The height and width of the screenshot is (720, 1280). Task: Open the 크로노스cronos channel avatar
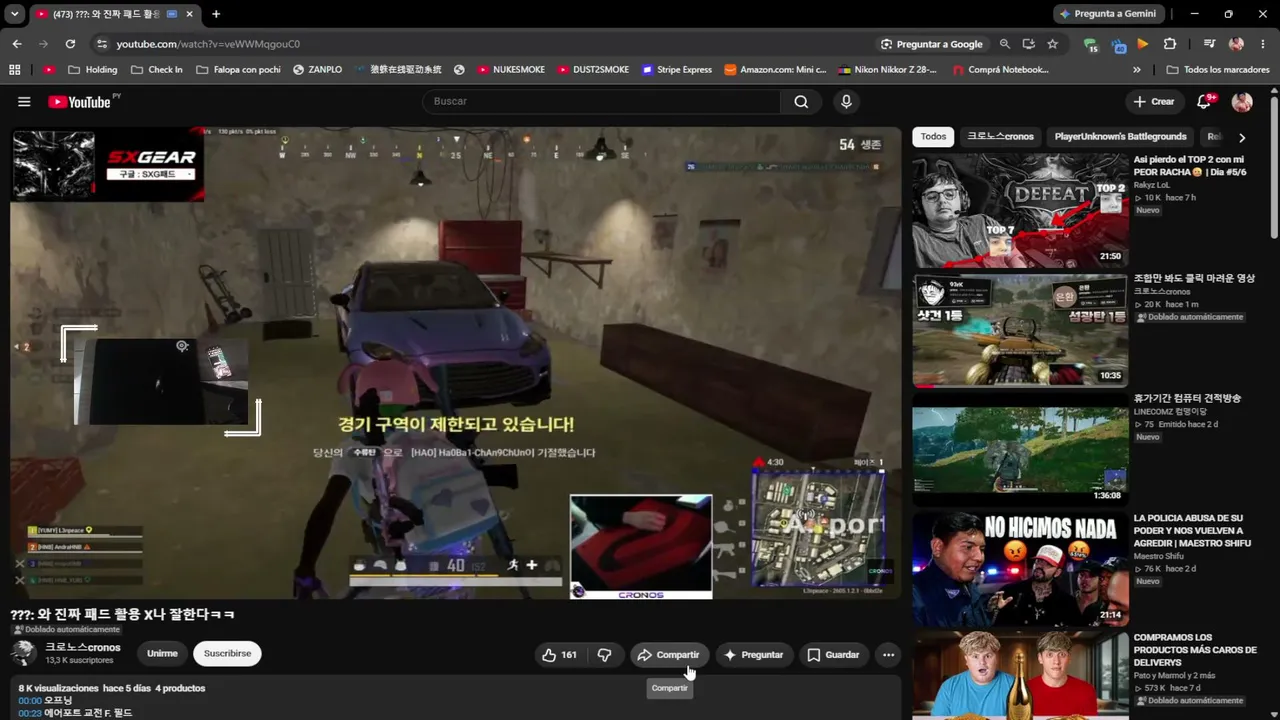pyautogui.click(x=23, y=654)
